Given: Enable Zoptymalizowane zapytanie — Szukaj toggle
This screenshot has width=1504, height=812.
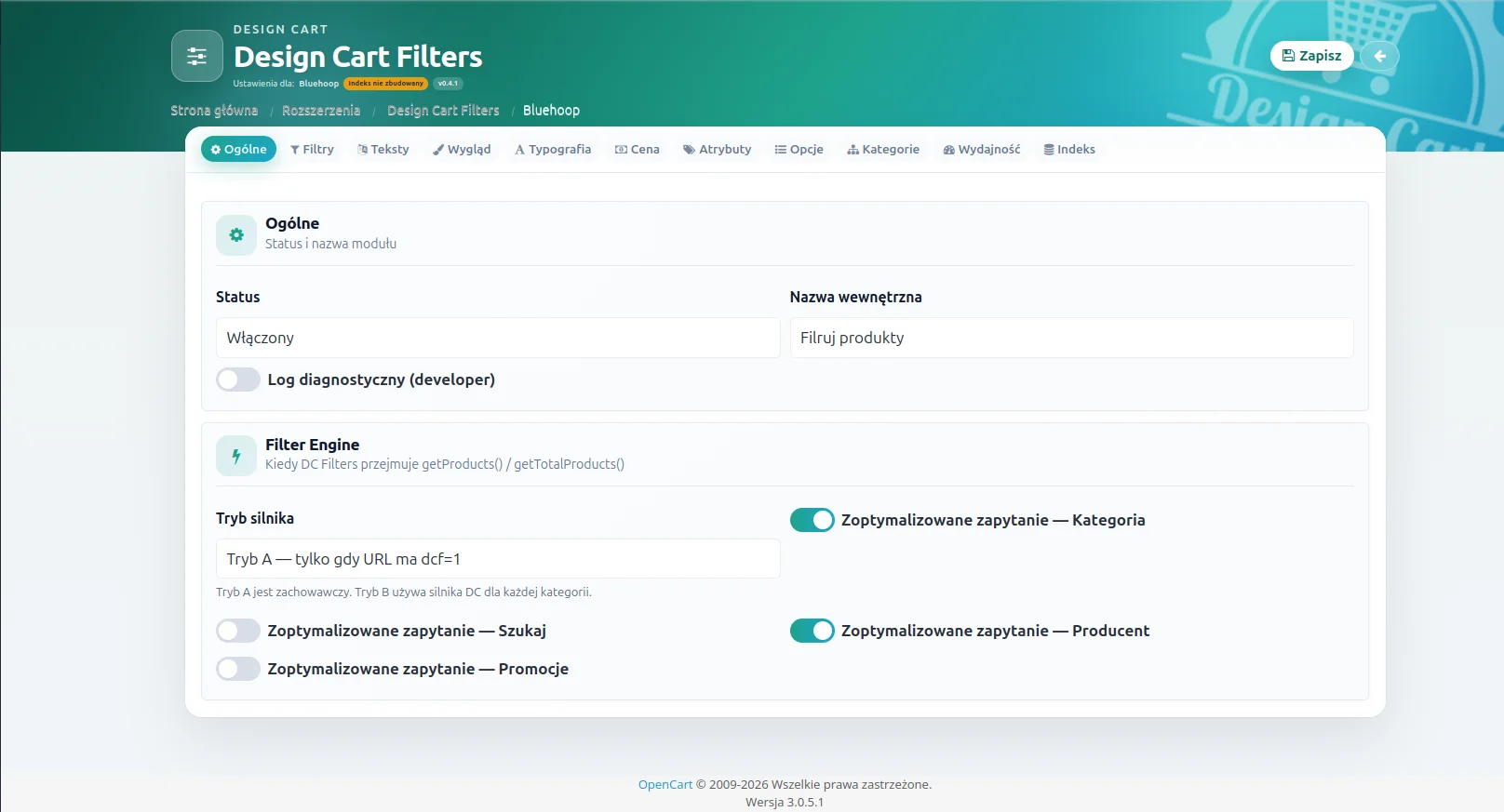Looking at the screenshot, I should (238, 631).
